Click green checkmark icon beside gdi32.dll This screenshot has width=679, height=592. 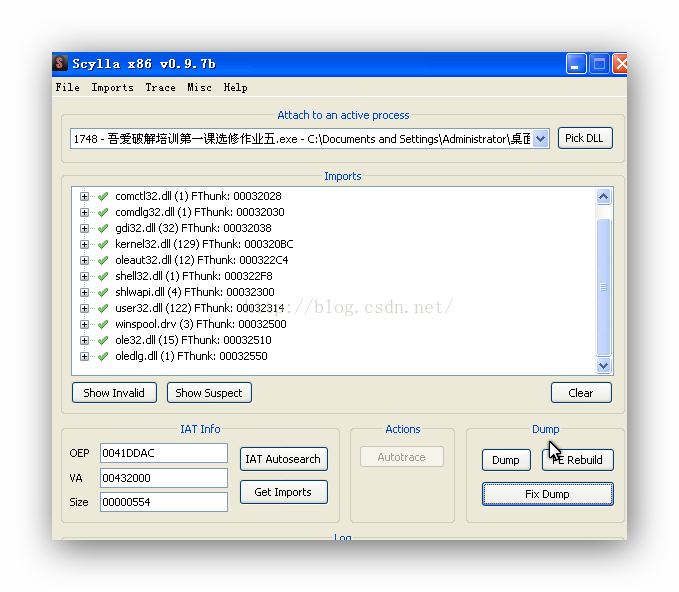point(103,228)
